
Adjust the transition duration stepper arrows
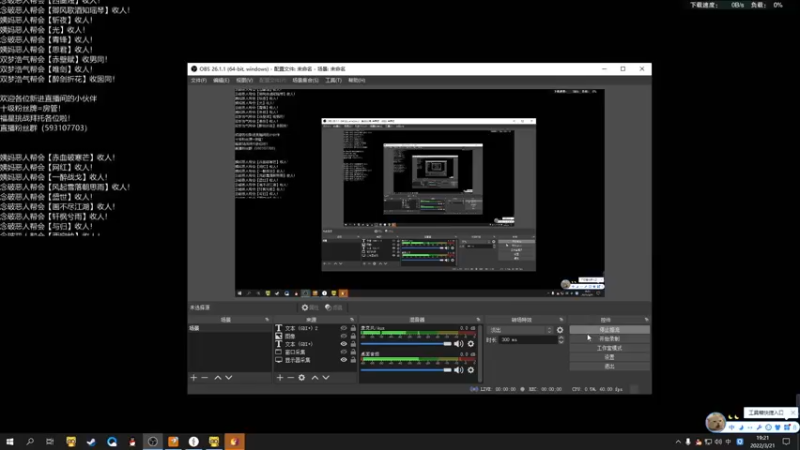(561, 340)
